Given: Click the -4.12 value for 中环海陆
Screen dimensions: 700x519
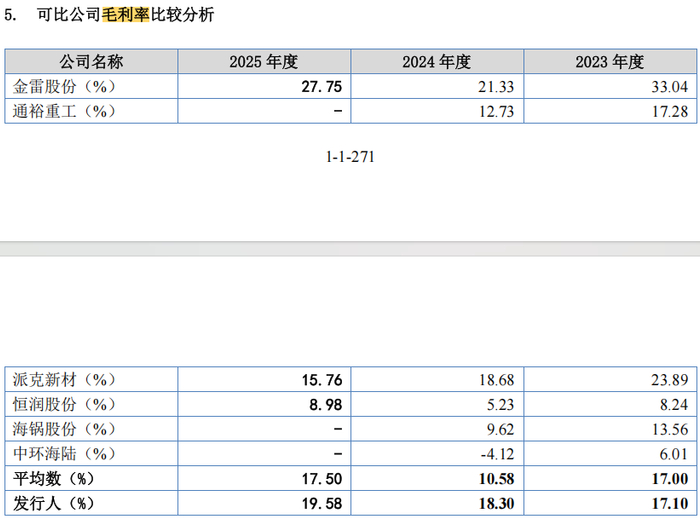Looking at the screenshot, I should (497, 454).
